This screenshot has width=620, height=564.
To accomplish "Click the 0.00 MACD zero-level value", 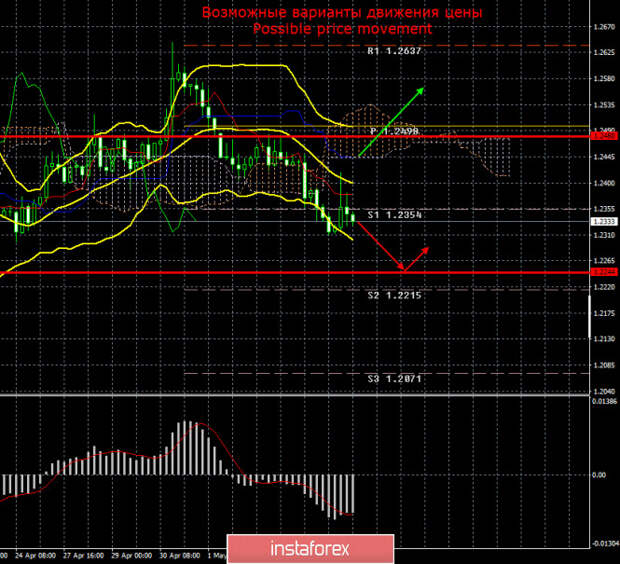I will pos(599,475).
